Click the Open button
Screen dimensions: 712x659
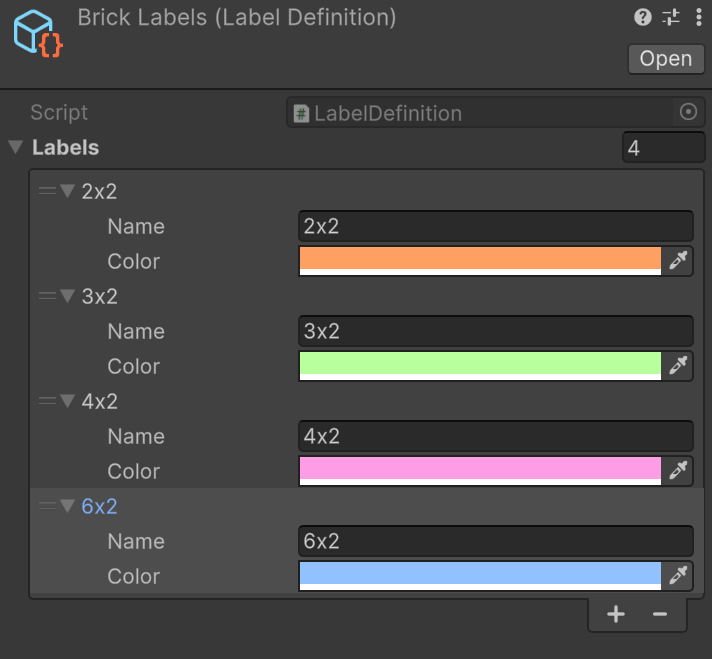pos(665,59)
